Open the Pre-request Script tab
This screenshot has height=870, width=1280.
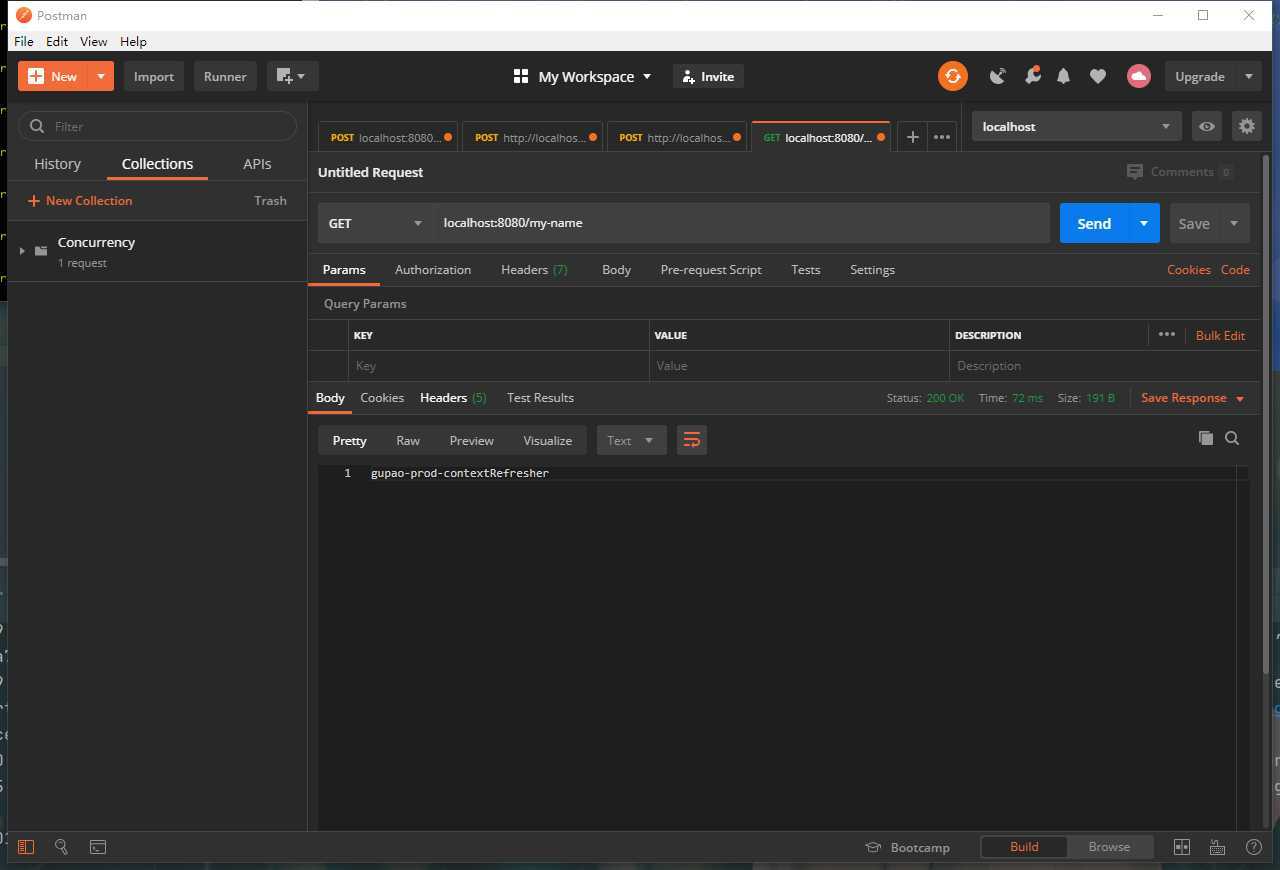click(x=711, y=270)
